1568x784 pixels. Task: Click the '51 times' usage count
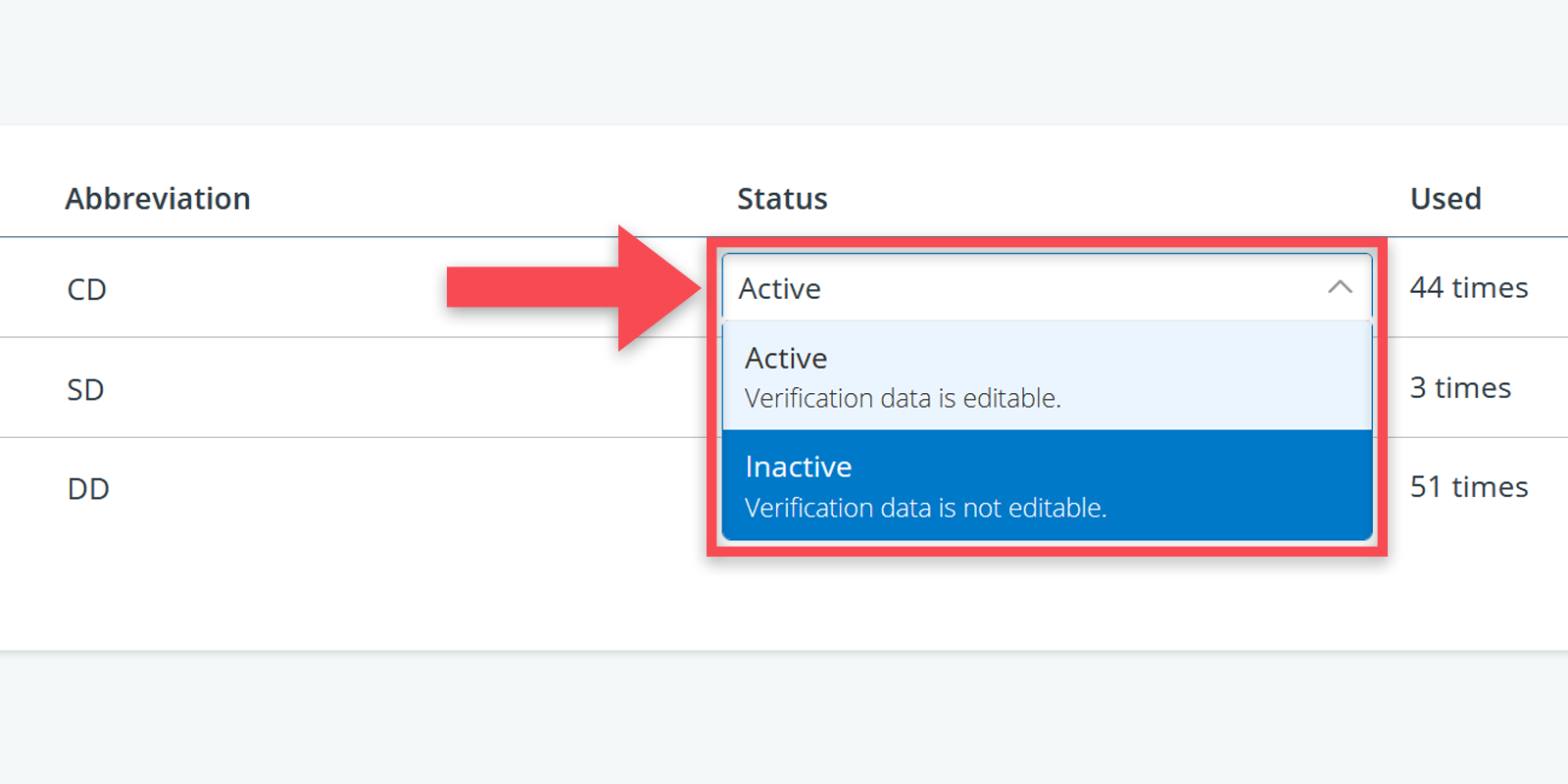coord(1468,487)
